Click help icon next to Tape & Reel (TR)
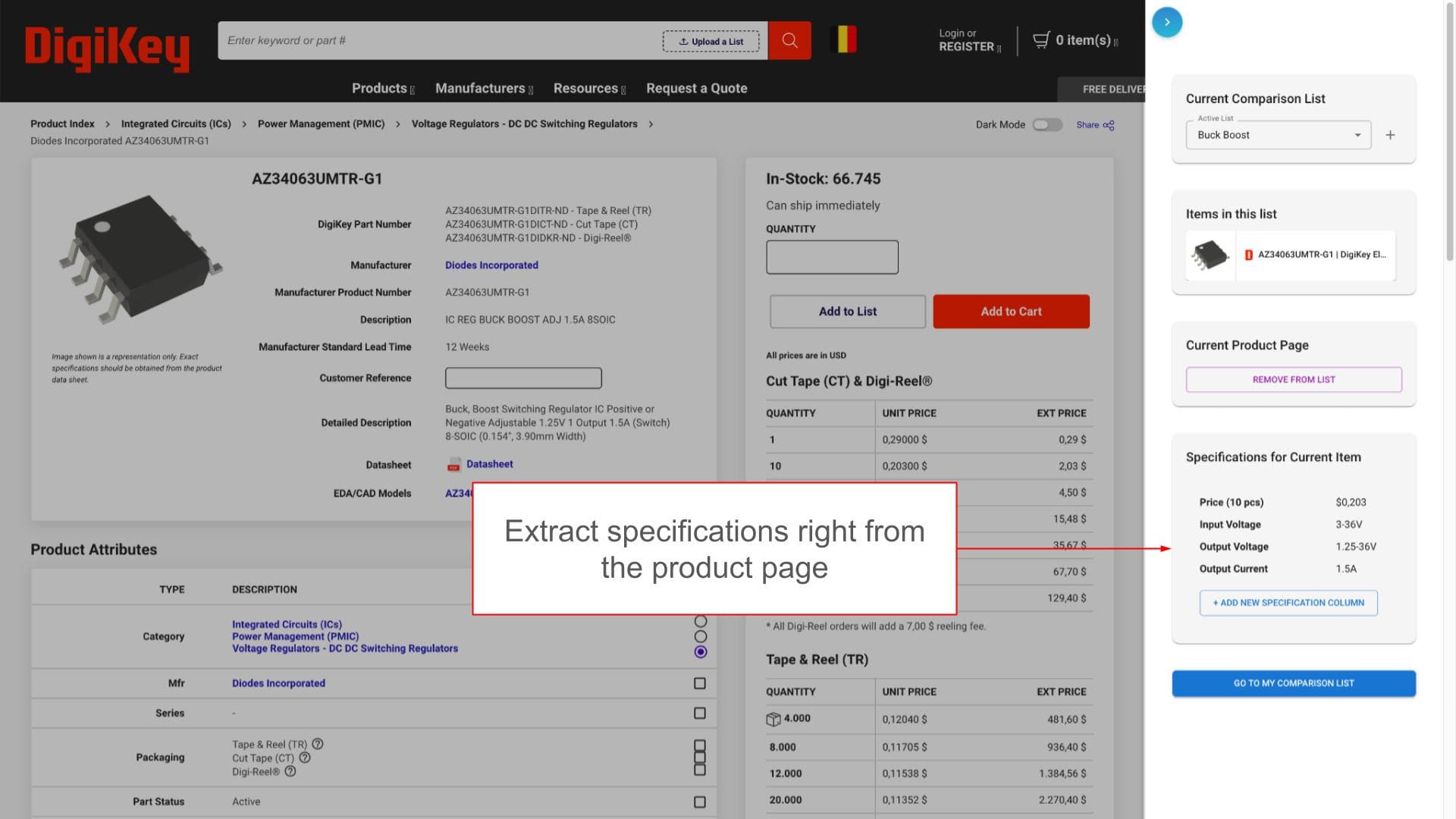 pos(318,744)
